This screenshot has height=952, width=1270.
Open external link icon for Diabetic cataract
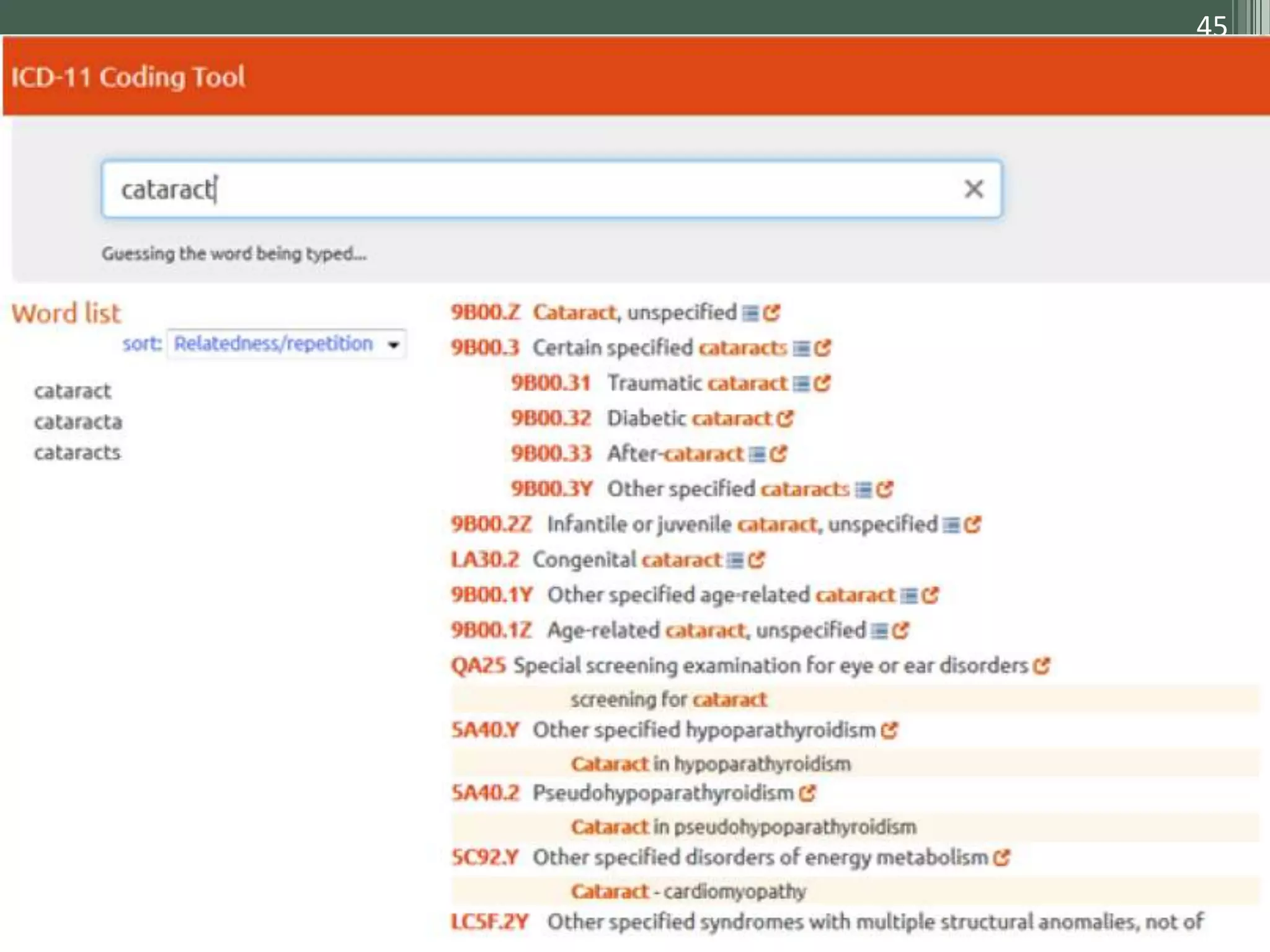click(785, 419)
